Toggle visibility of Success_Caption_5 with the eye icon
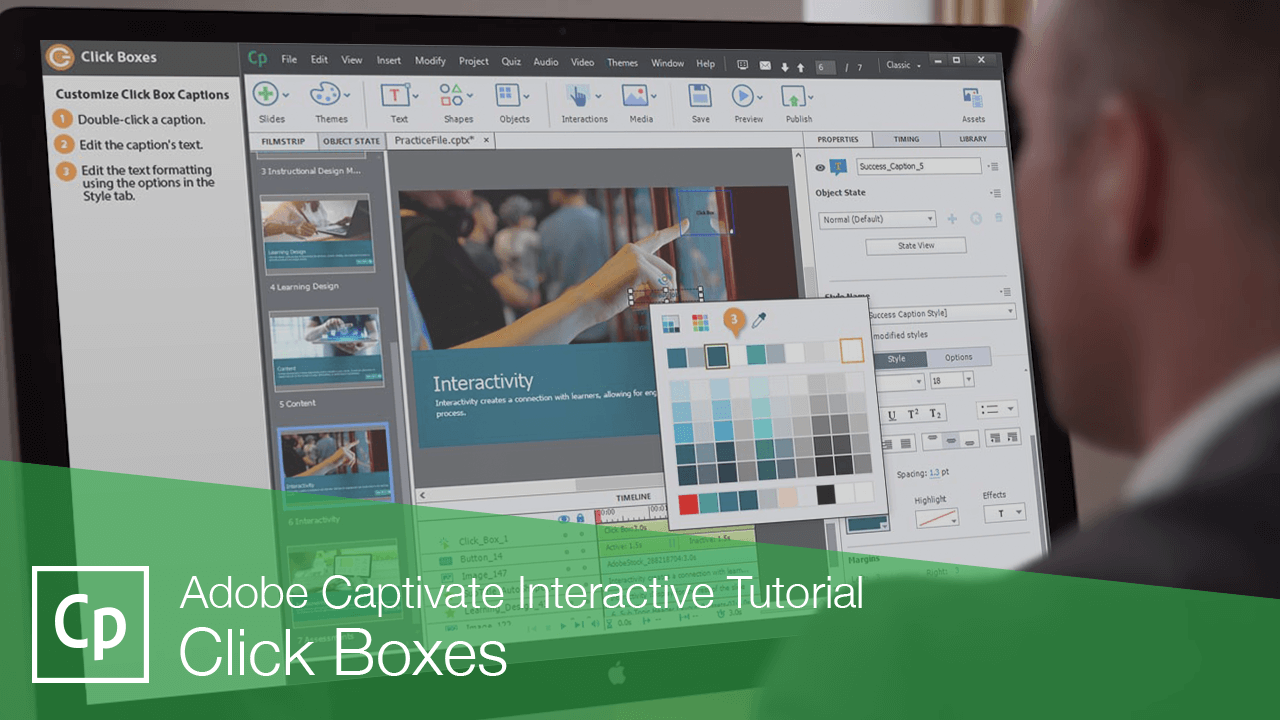1280x720 pixels. pos(820,167)
